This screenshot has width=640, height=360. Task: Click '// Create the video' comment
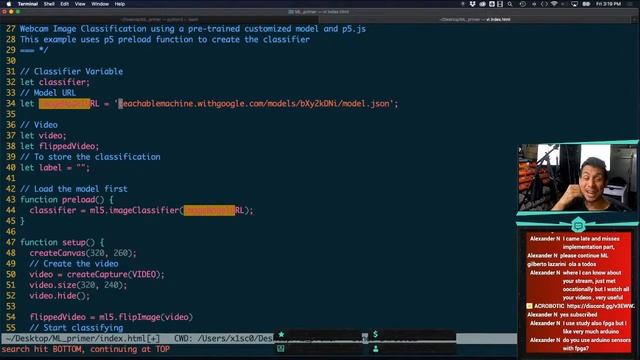(74, 264)
